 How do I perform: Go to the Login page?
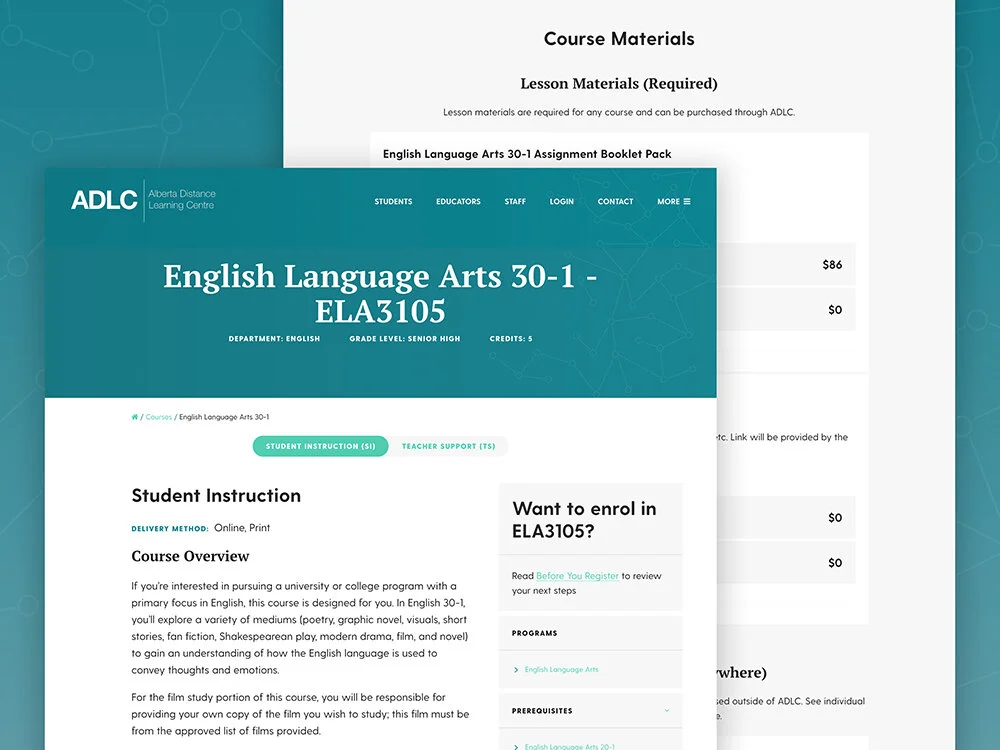click(561, 202)
